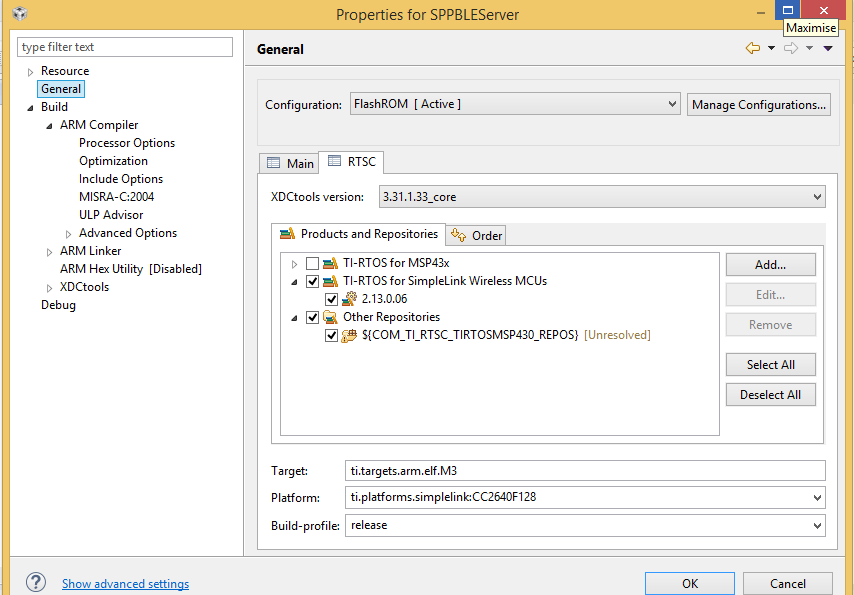Expand the XDCtools tree node
Image resolution: width=854 pixels, height=595 pixels.
50,288
